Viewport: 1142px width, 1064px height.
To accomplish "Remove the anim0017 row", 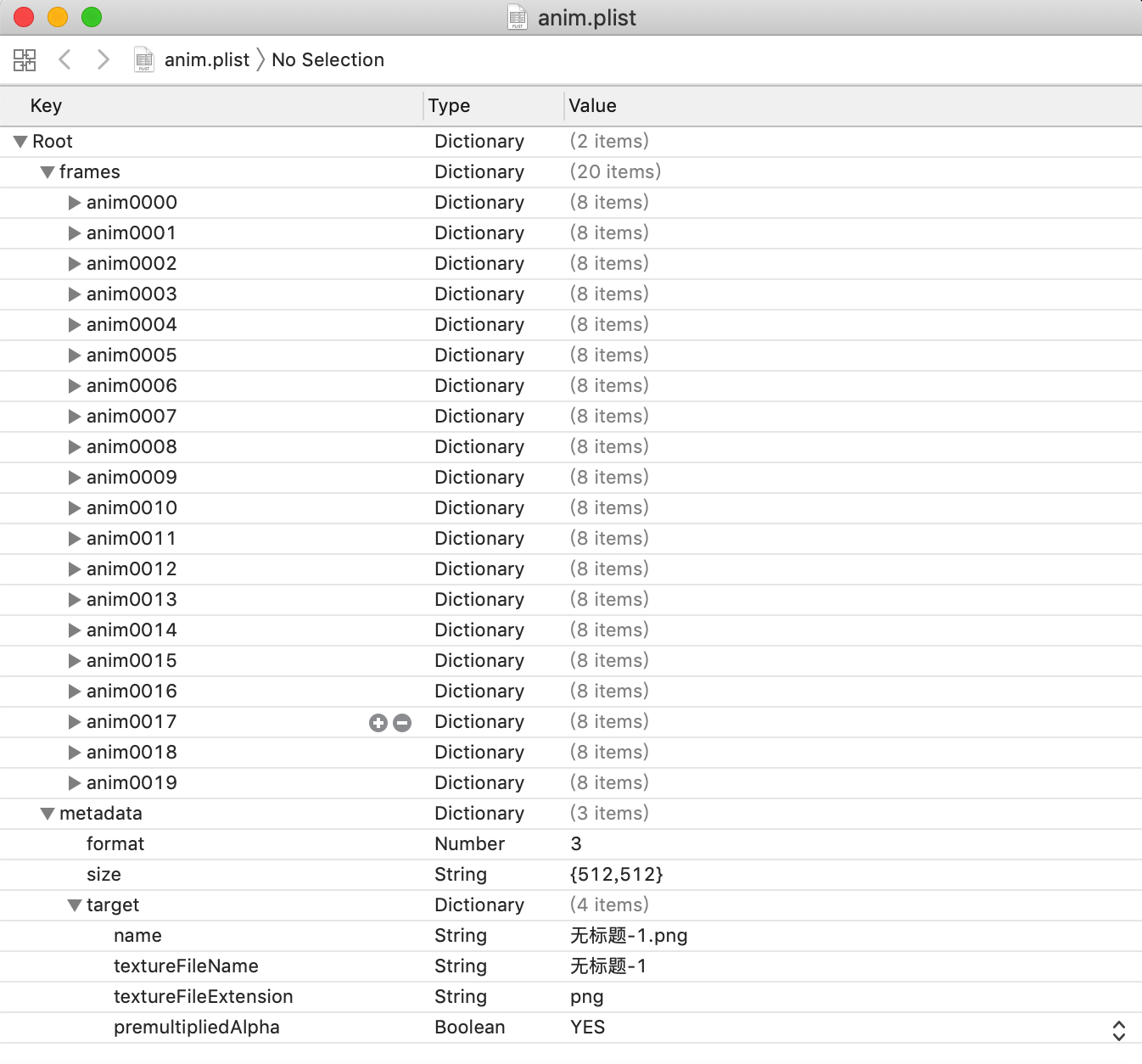I will pos(402,723).
